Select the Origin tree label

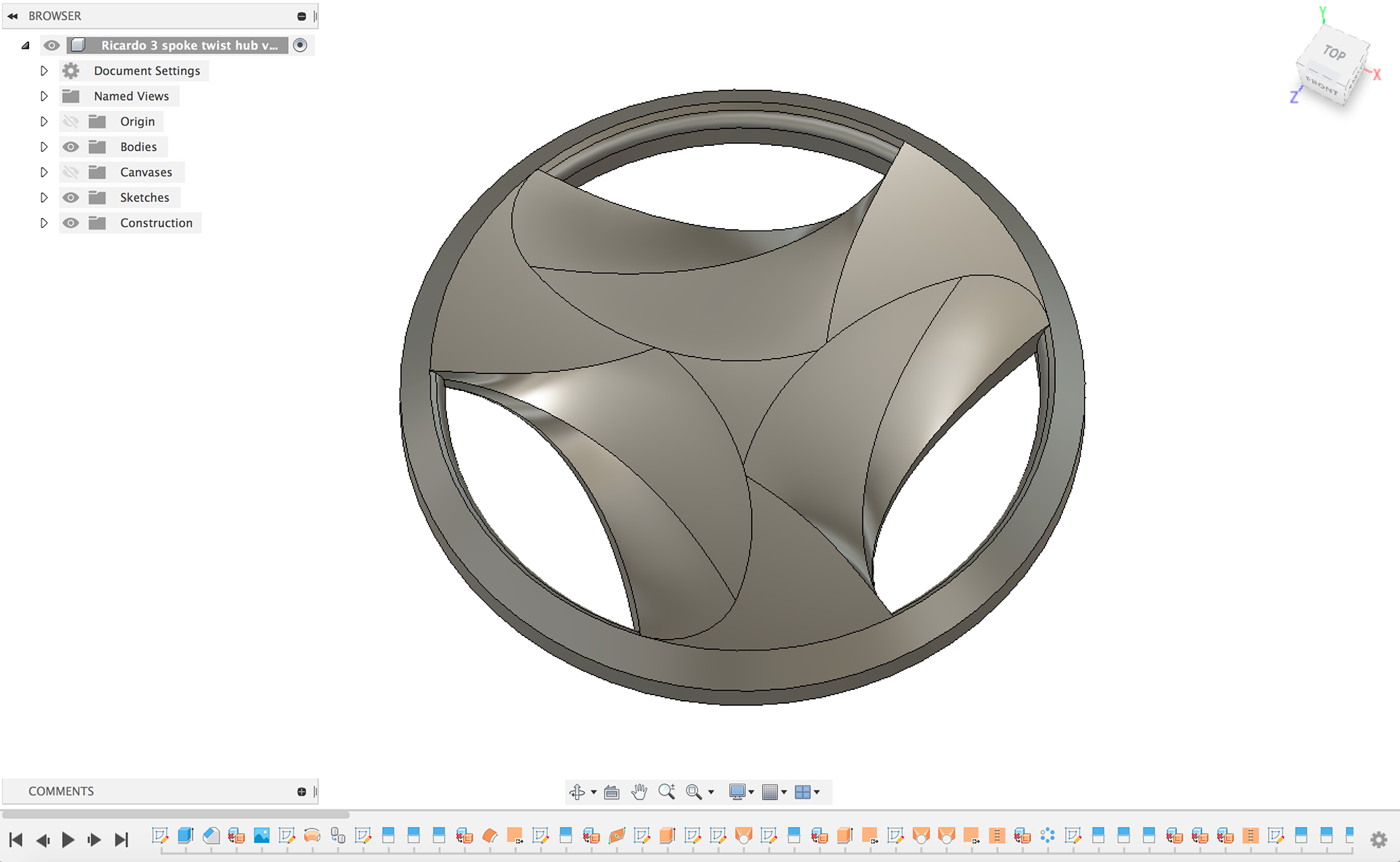click(137, 122)
